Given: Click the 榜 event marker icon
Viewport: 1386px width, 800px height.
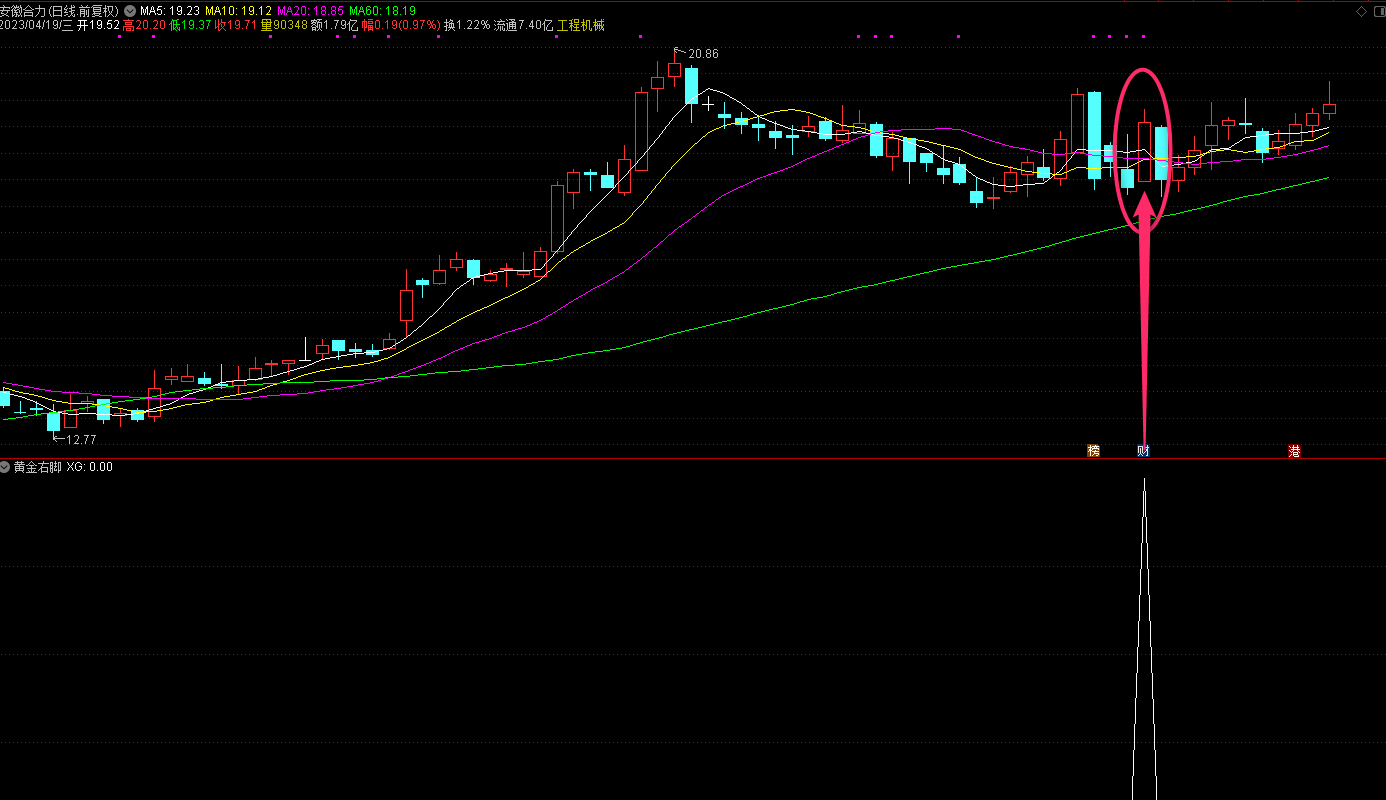Looking at the screenshot, I should (x=1093, y=451).
